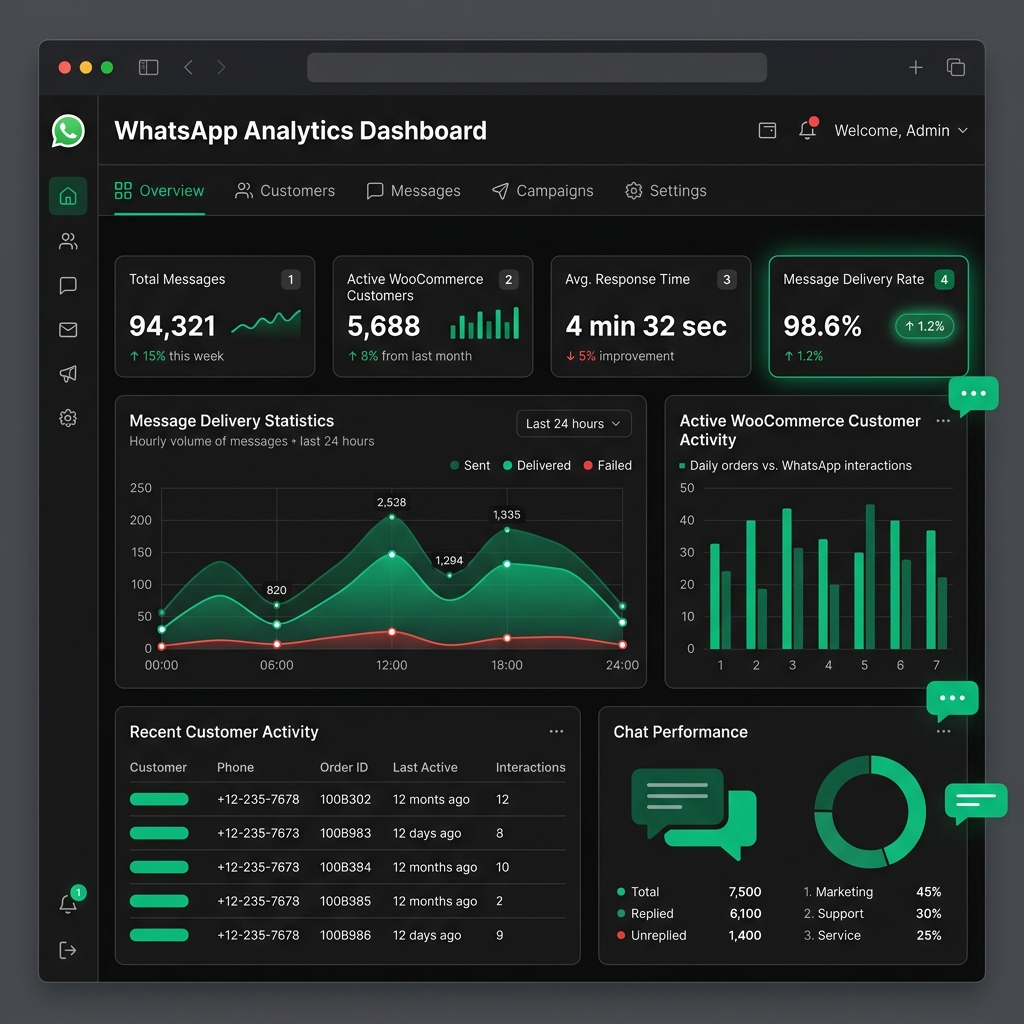
Task: Switch to the Overview tab
Action: point(159,191)
